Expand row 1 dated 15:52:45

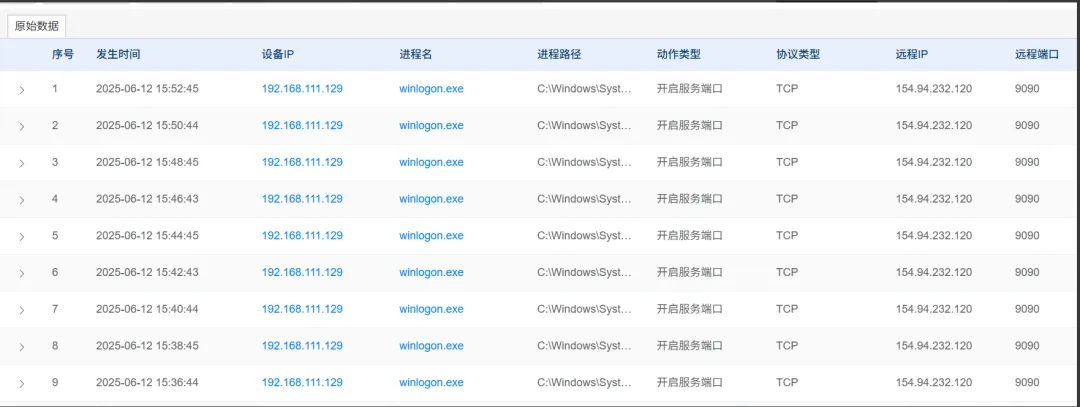(x=22, y=90)
